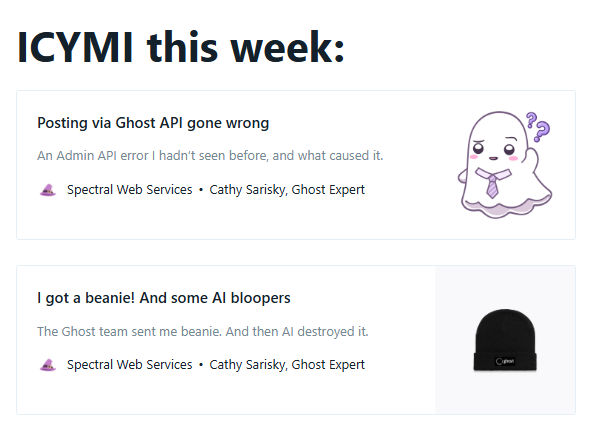Click the ghost's purple necktie in the illustration
Viewport: 597px width, 440px height.
point(492,185)
